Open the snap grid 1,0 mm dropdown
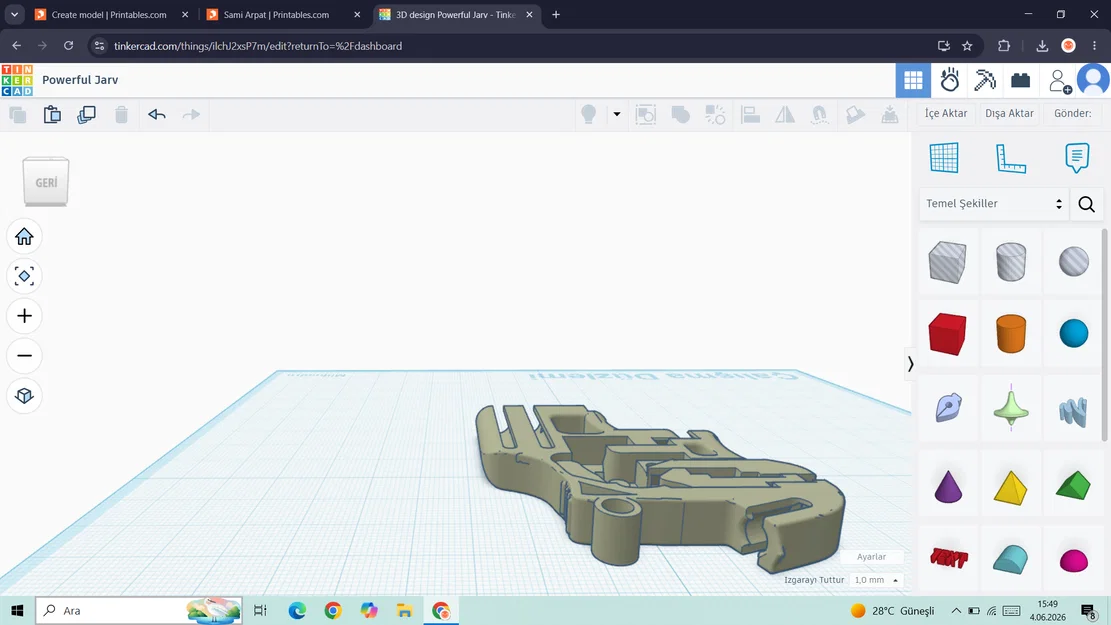Screen dimensions: 1111x625 click(x=876, y=580)
